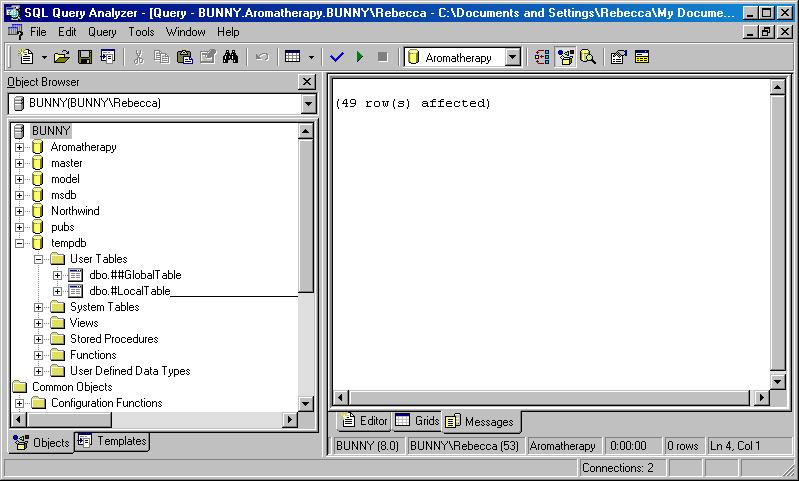Open the Edit menu
Screen dimensions: 799x481
[67, 32]
